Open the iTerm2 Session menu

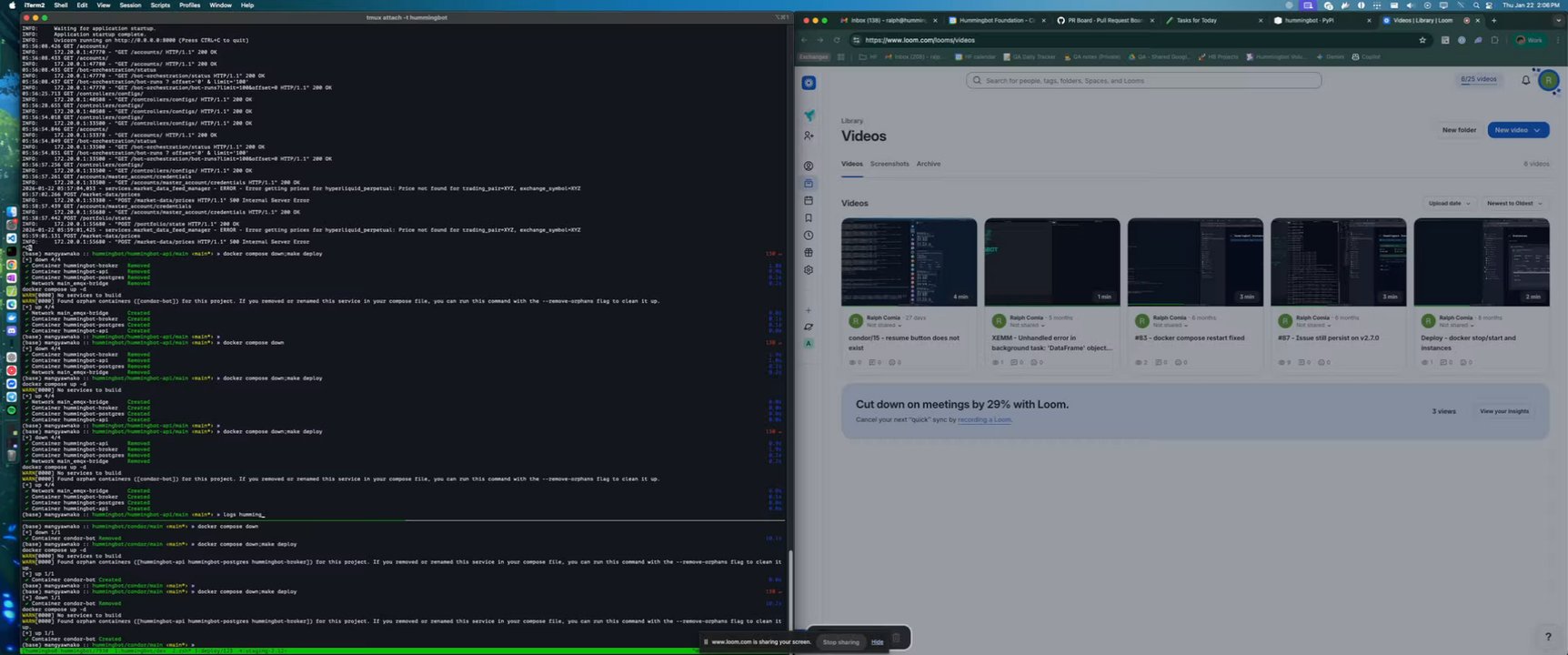[130, 5]
